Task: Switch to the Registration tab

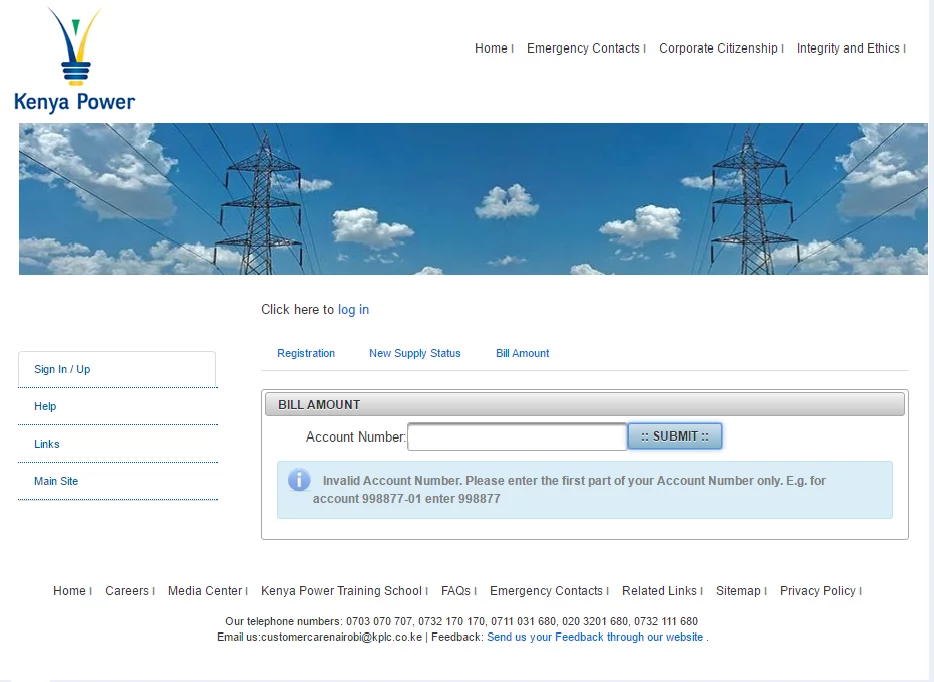Action: click(306, 353)
